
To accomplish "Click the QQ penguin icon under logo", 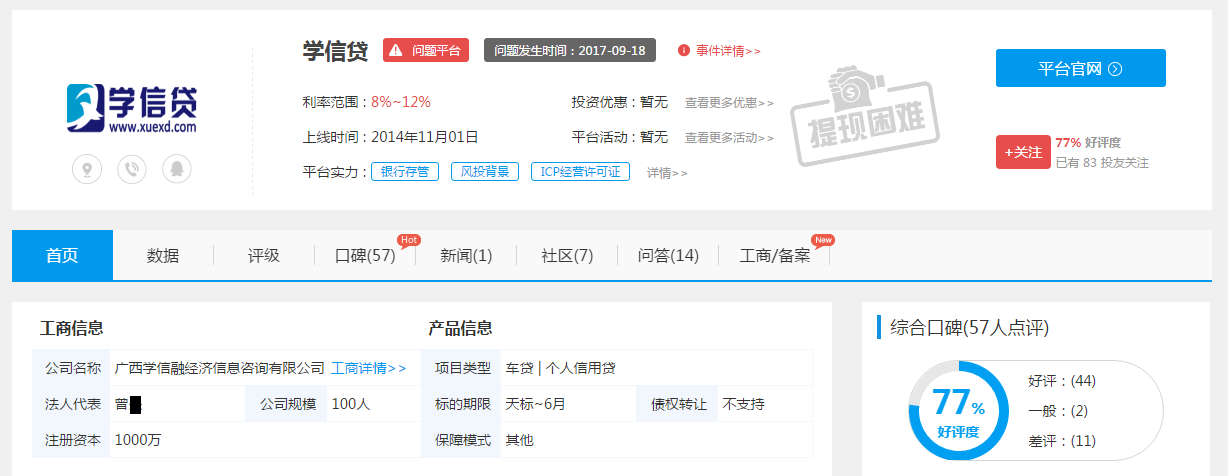I will [x=177, y=169].
